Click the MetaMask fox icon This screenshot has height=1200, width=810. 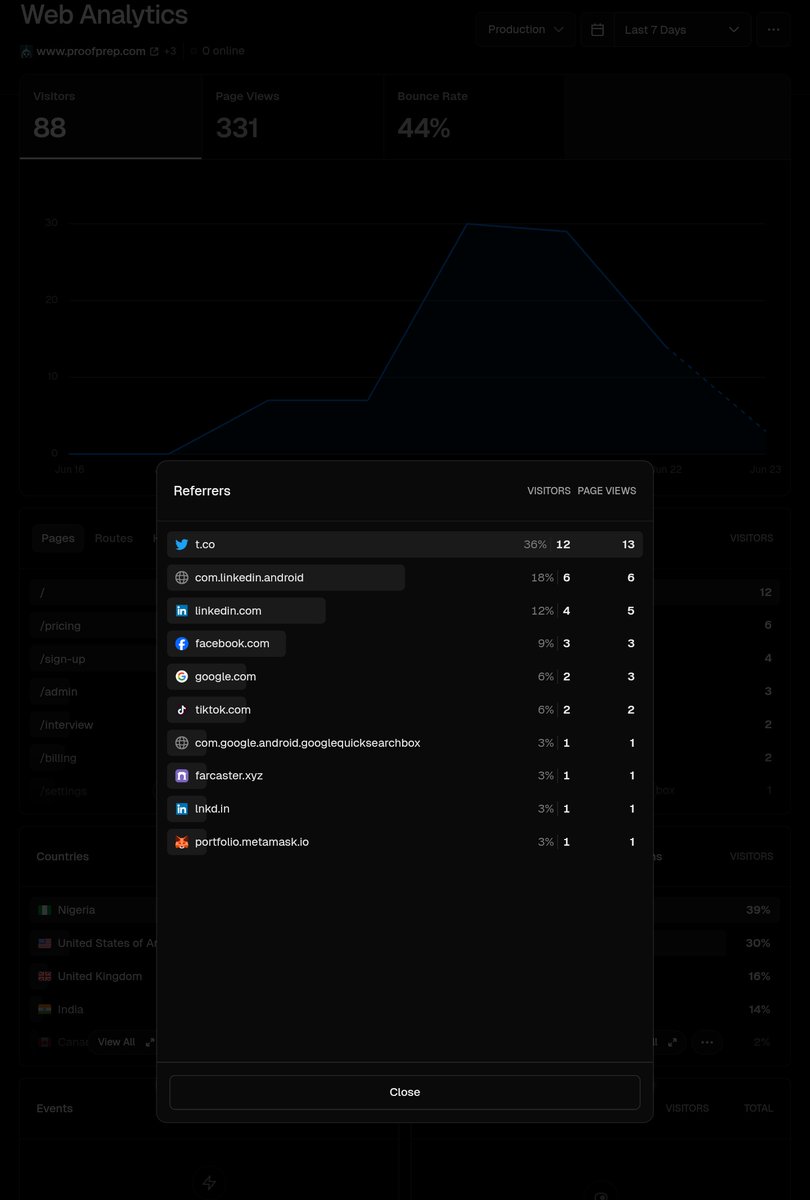pos(181,842)
